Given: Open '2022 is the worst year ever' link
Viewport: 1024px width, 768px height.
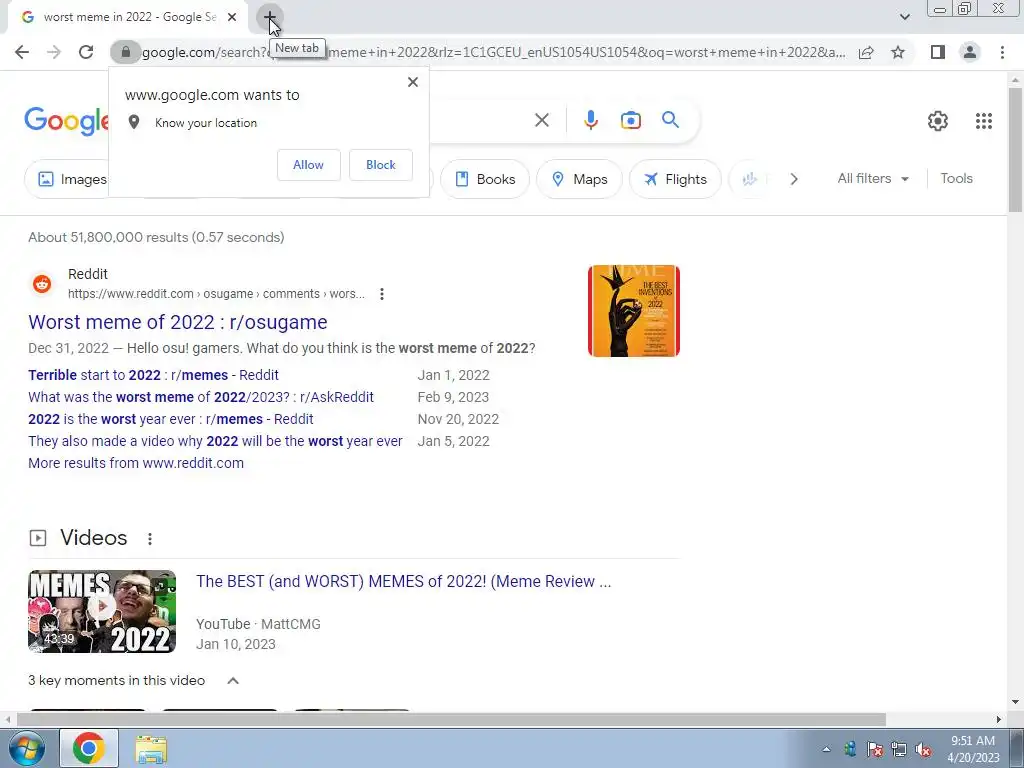Looking at the screenshot, I should click(170, 419).
